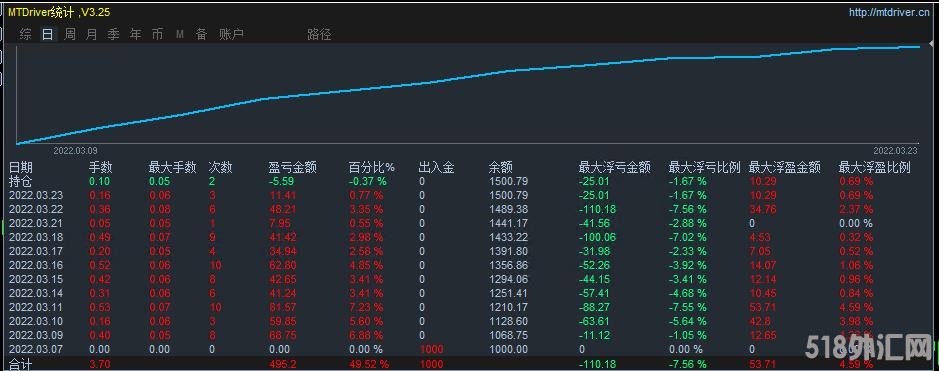The width and height of the screenshot is (939, 371).
Task: Click the 手数 column header
Action: pos(101,168)
